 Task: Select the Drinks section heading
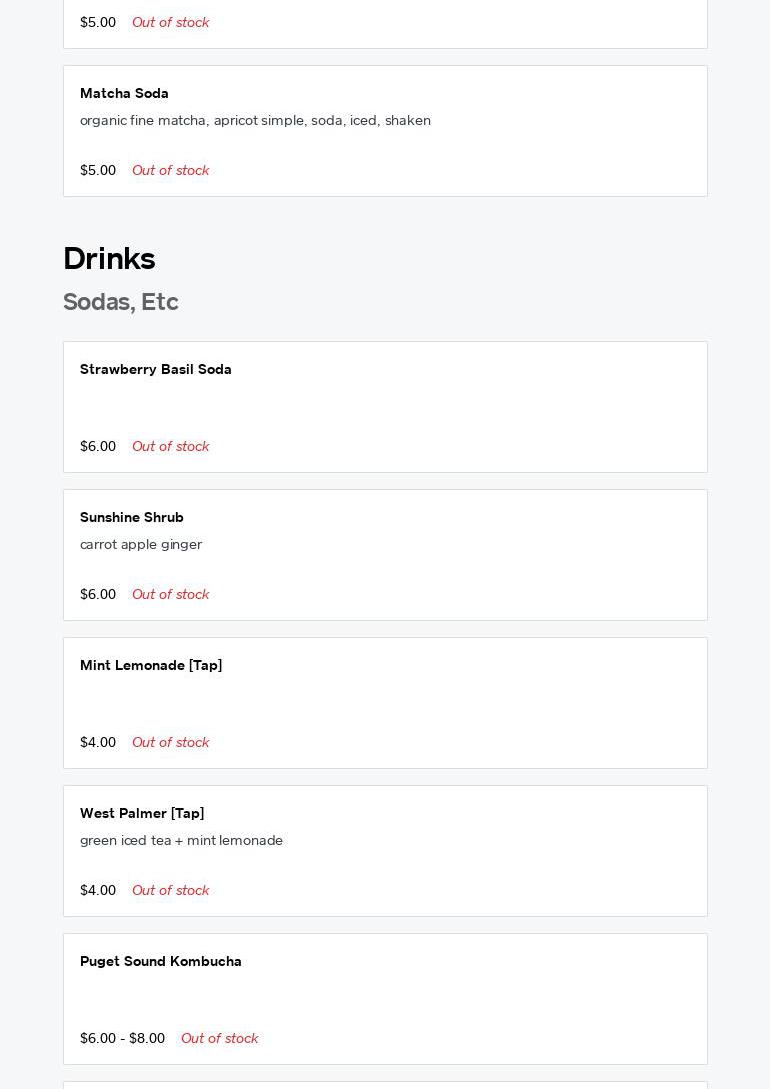[109, 259]
